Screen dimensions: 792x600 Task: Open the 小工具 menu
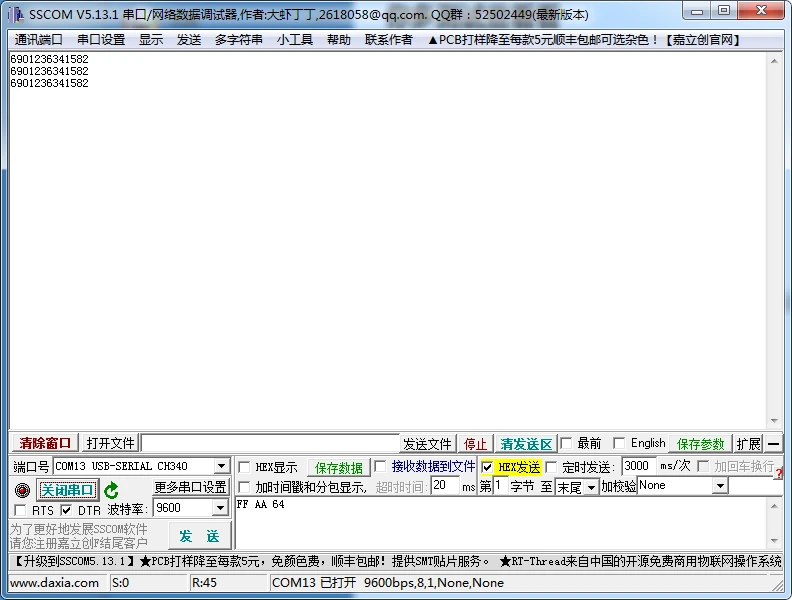point(294,40)
